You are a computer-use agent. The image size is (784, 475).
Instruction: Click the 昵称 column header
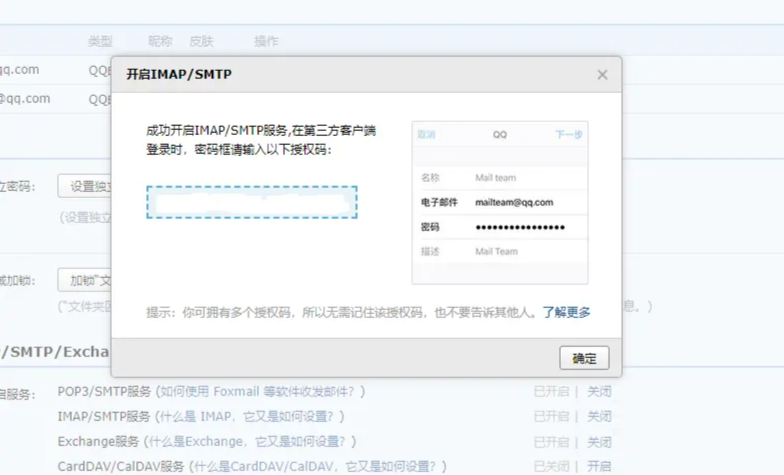pos(160,41)
